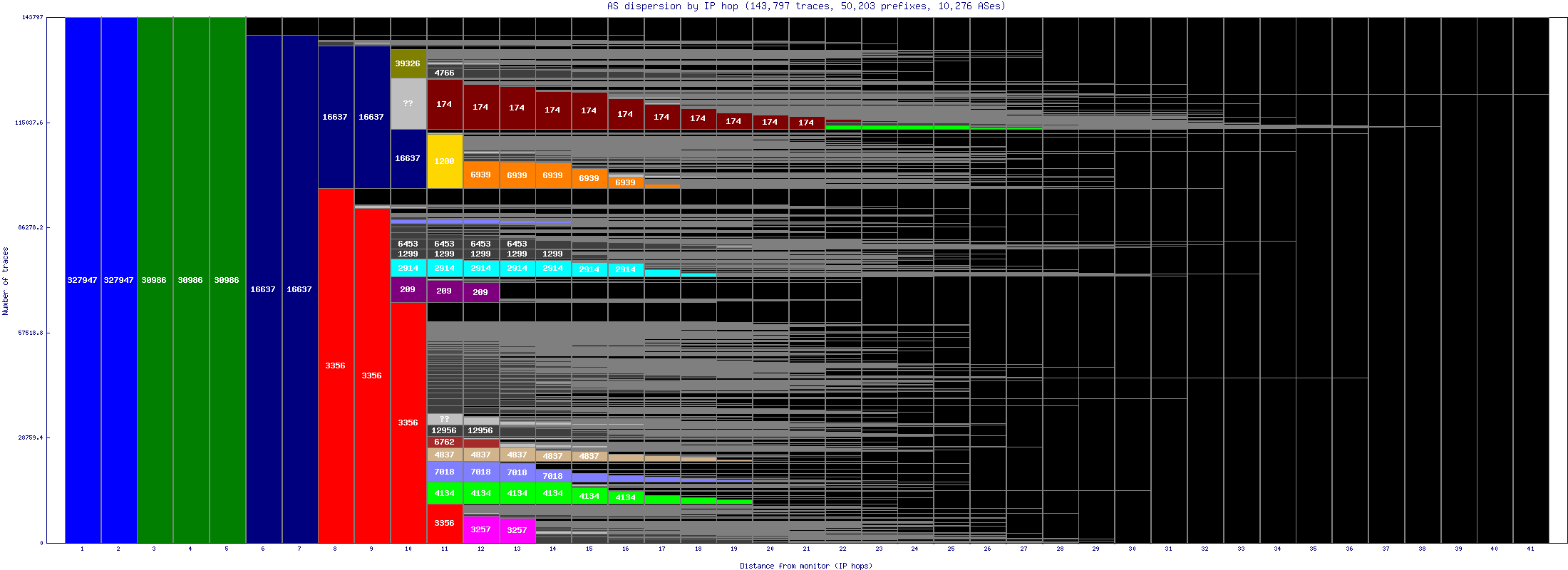The height and width of the screenshot is (570, 1568).
Task: Click x-axis tick label 41
Action: (x=1531, y=549)
